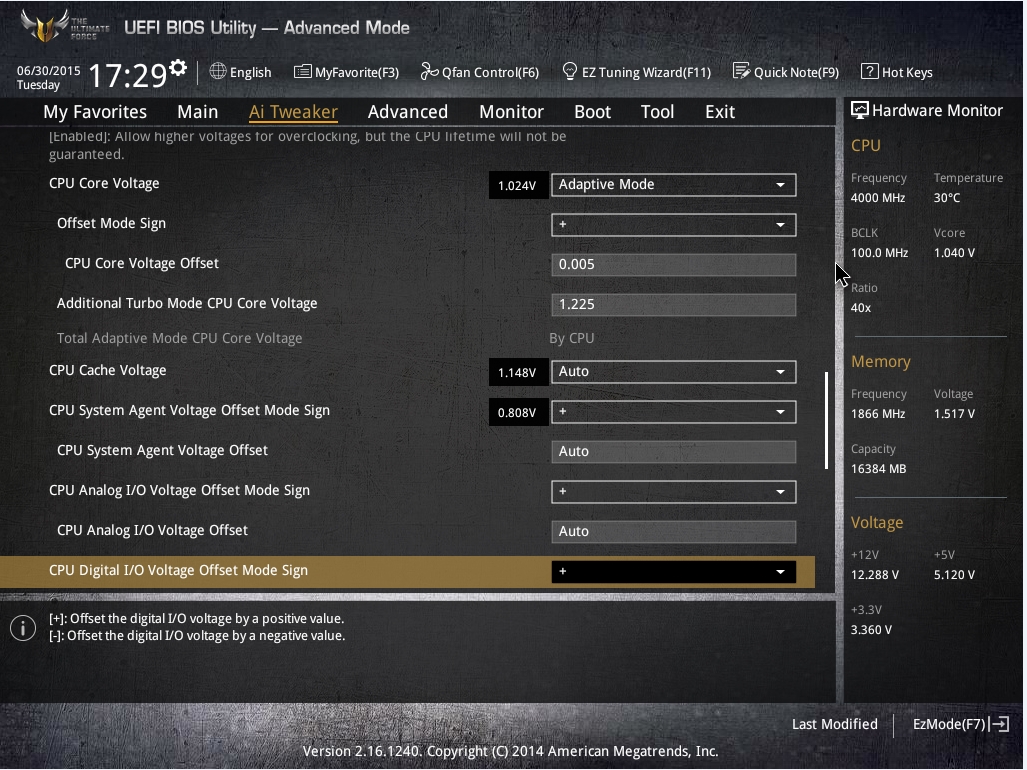Click CPU Analog I/O Voltage Offset Auto field

click(673, 532)
